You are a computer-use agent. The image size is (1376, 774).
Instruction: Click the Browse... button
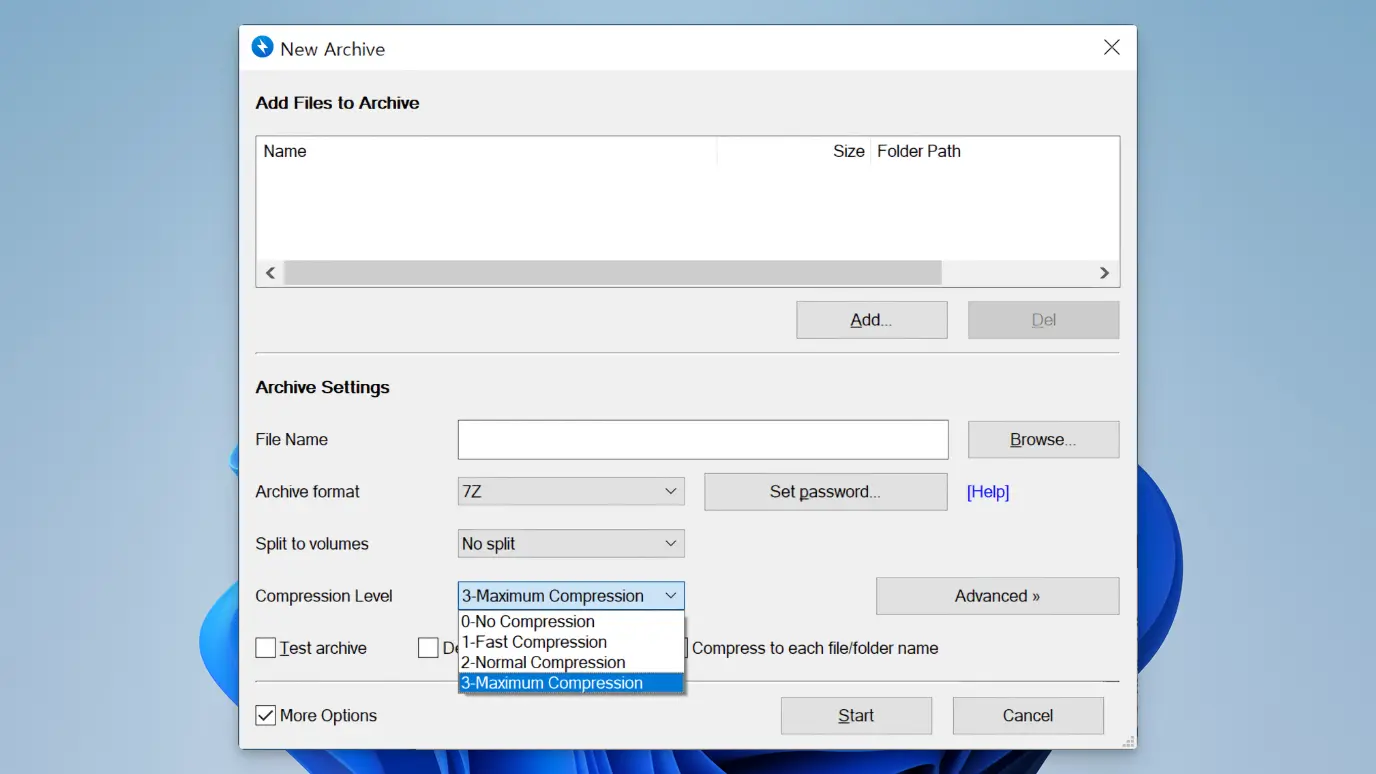click(x=1043, y=440)
